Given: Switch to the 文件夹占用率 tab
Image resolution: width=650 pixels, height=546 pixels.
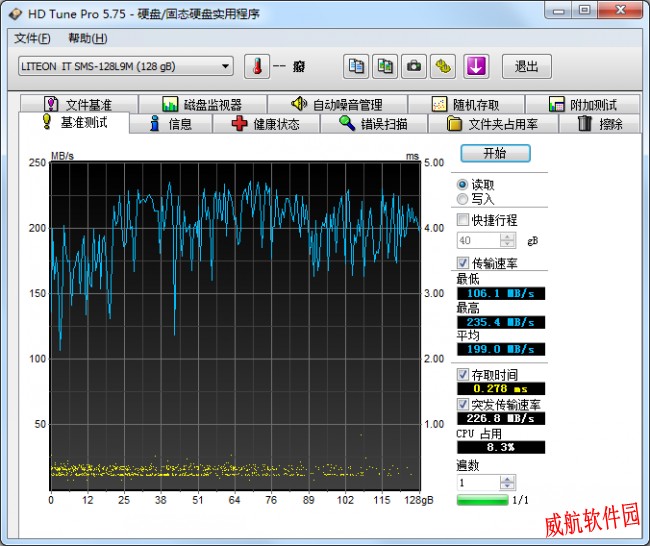Looking at the screenshot, I should 493,124.
